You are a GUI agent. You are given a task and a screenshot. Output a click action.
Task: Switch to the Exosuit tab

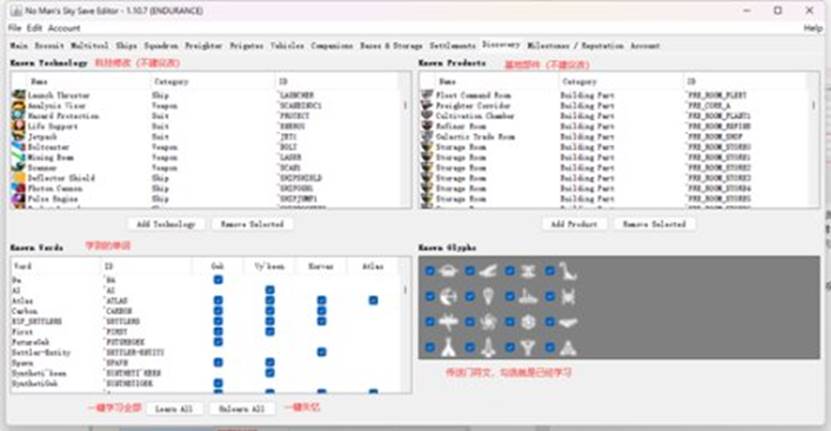click(49, 46)
